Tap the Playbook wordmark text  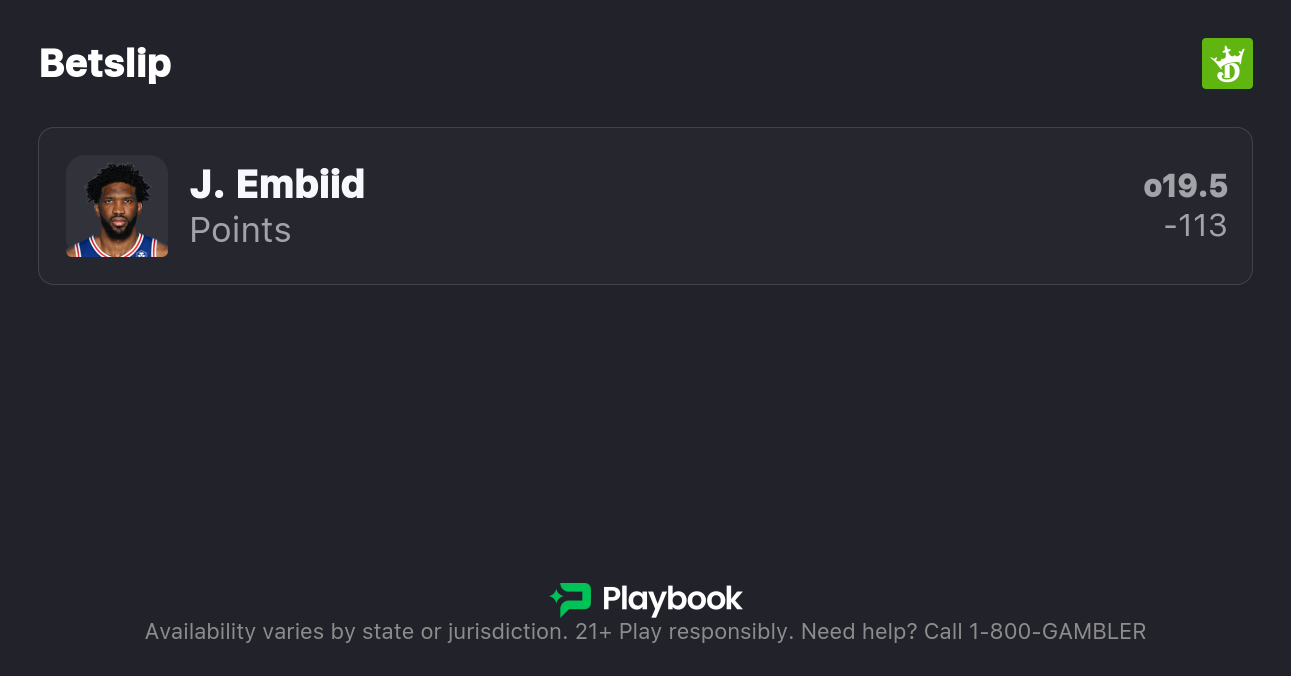point(672,600)
